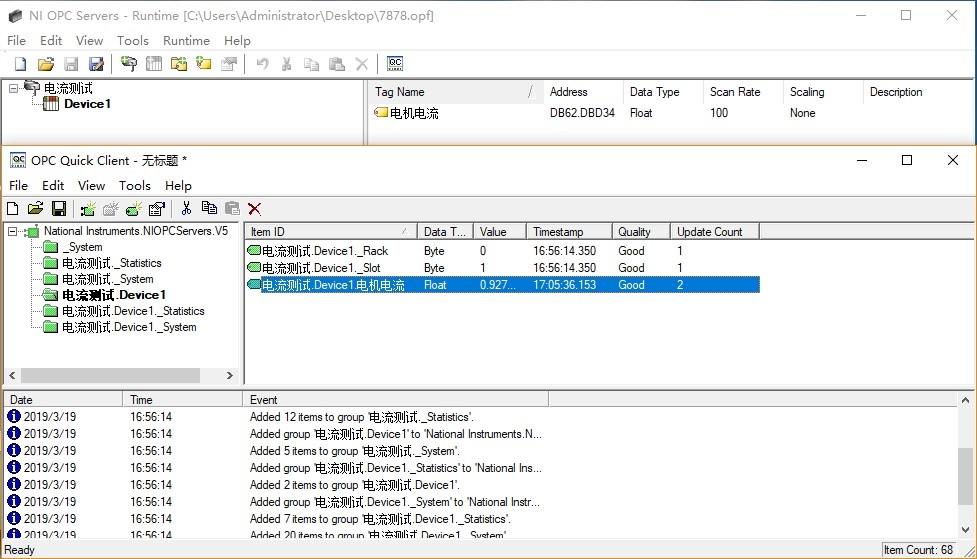Click Properties icon in Quick Client toolbar
This screenshot has height=559, width=977.
pos(156,209)
